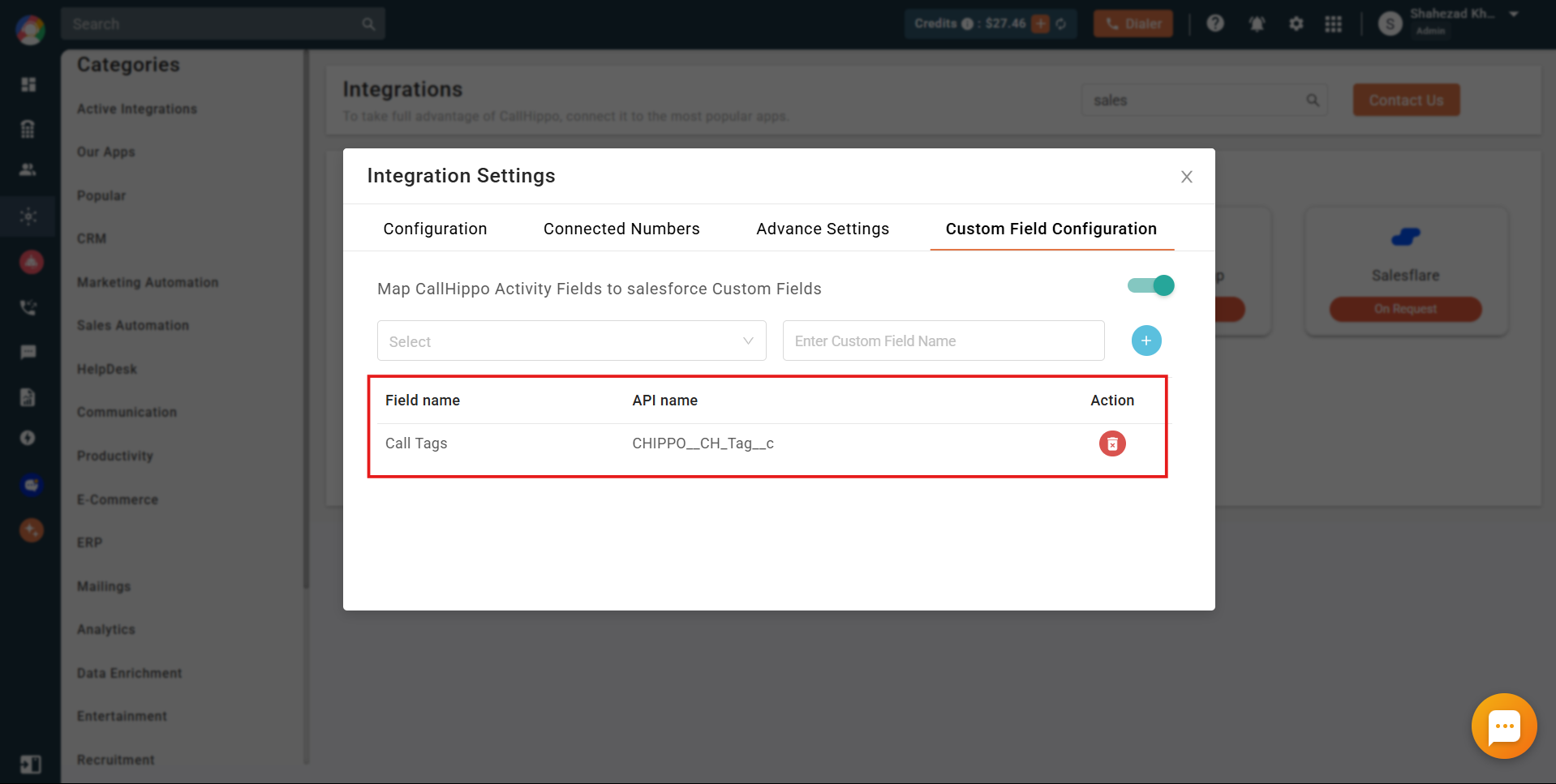Click the Call Tags field name cell

tap(416, 443)
